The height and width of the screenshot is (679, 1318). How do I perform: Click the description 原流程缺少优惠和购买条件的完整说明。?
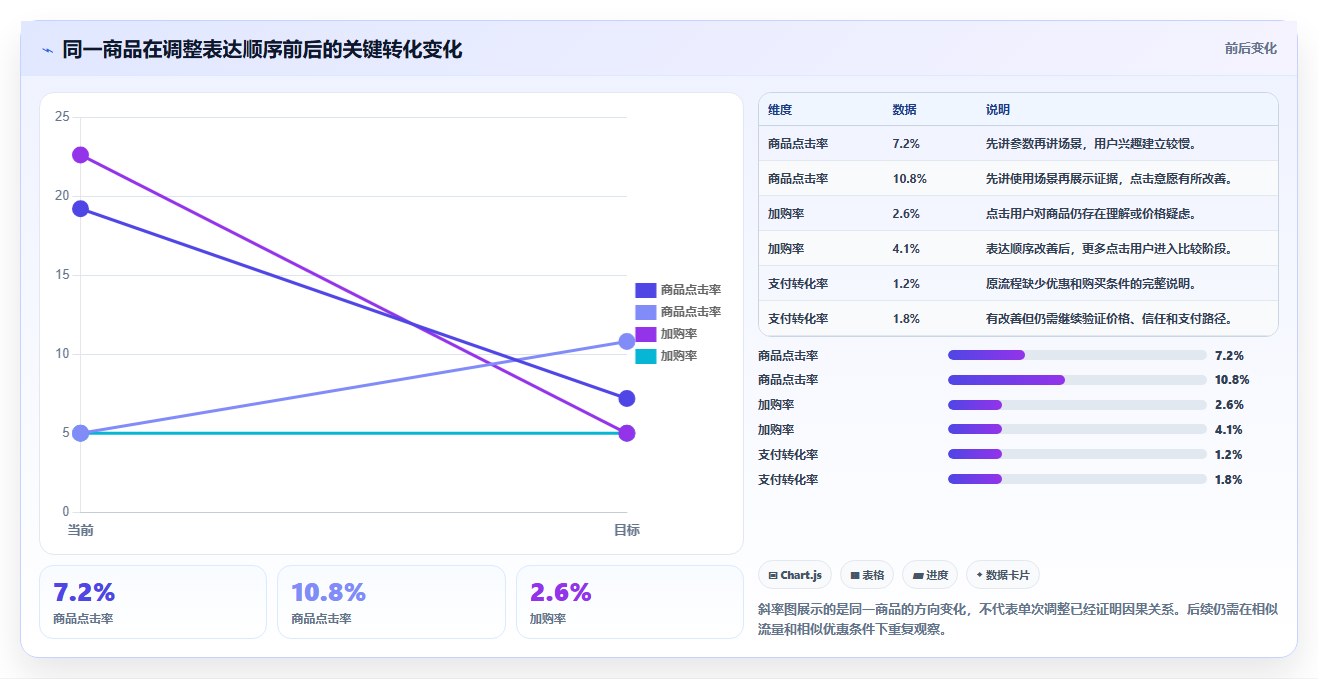pos(1092,284)
